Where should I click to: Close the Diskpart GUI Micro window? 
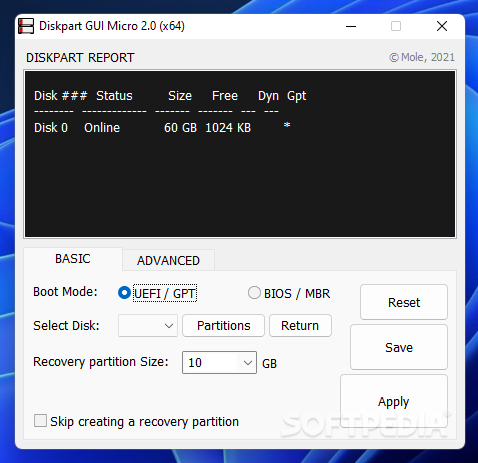[442, 26]
